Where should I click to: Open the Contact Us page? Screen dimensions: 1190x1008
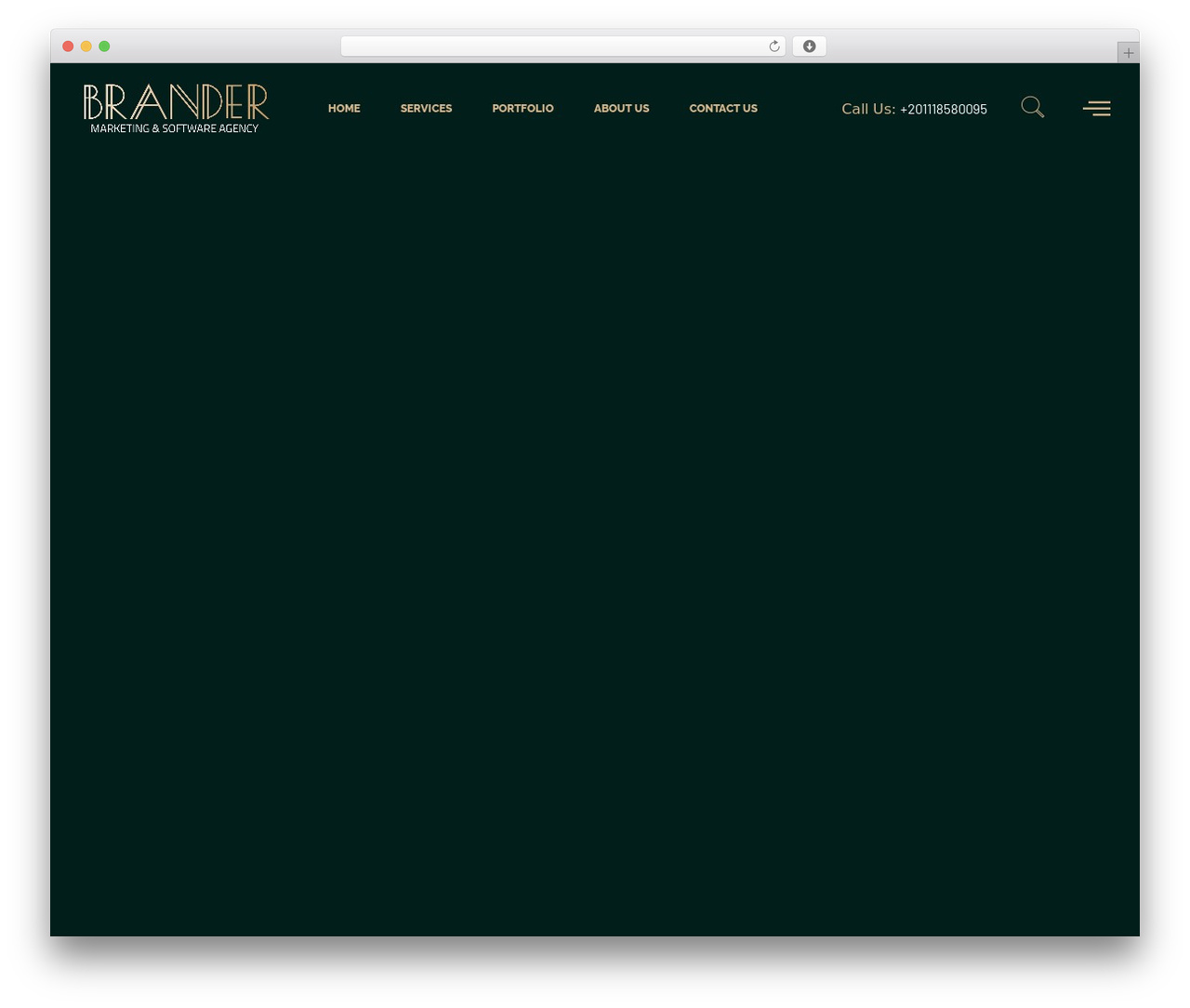pos(723,109)
